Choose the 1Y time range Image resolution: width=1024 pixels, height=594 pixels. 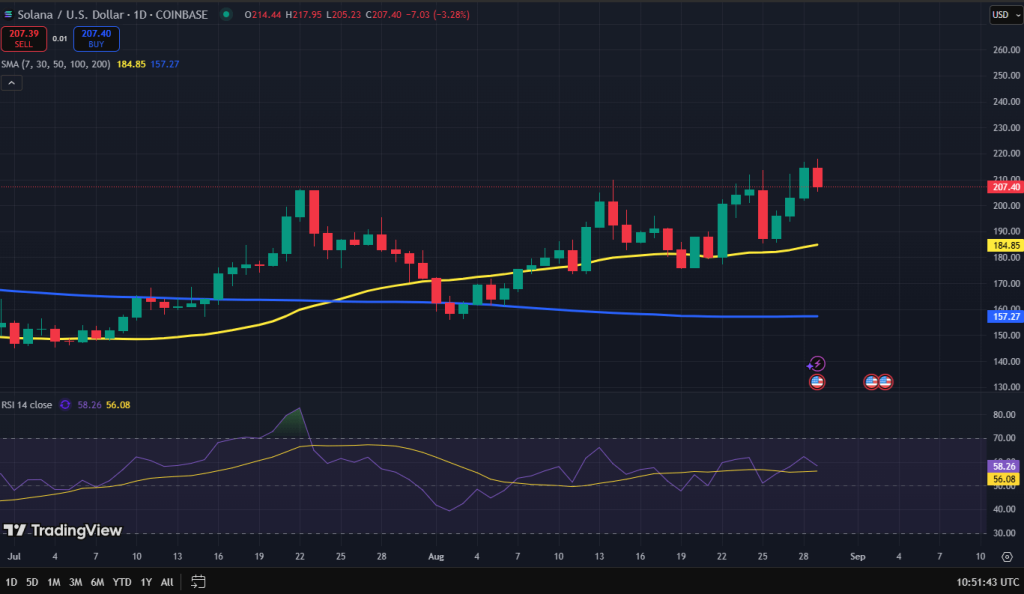point(146,582)
